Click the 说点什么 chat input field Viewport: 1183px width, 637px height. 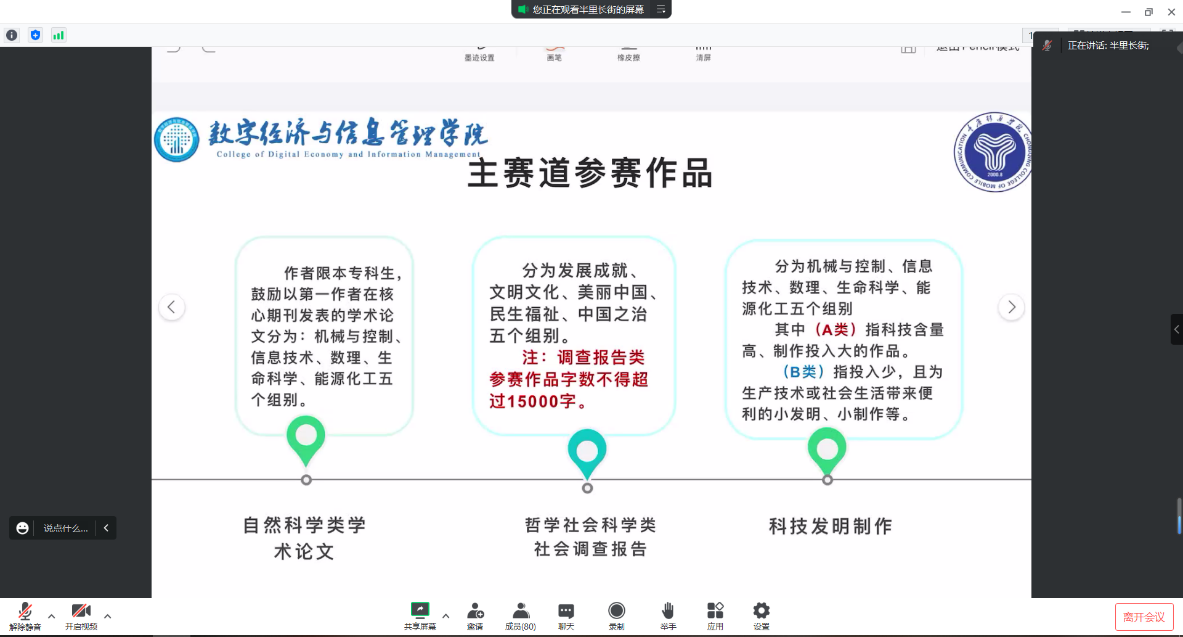point(65,528)
